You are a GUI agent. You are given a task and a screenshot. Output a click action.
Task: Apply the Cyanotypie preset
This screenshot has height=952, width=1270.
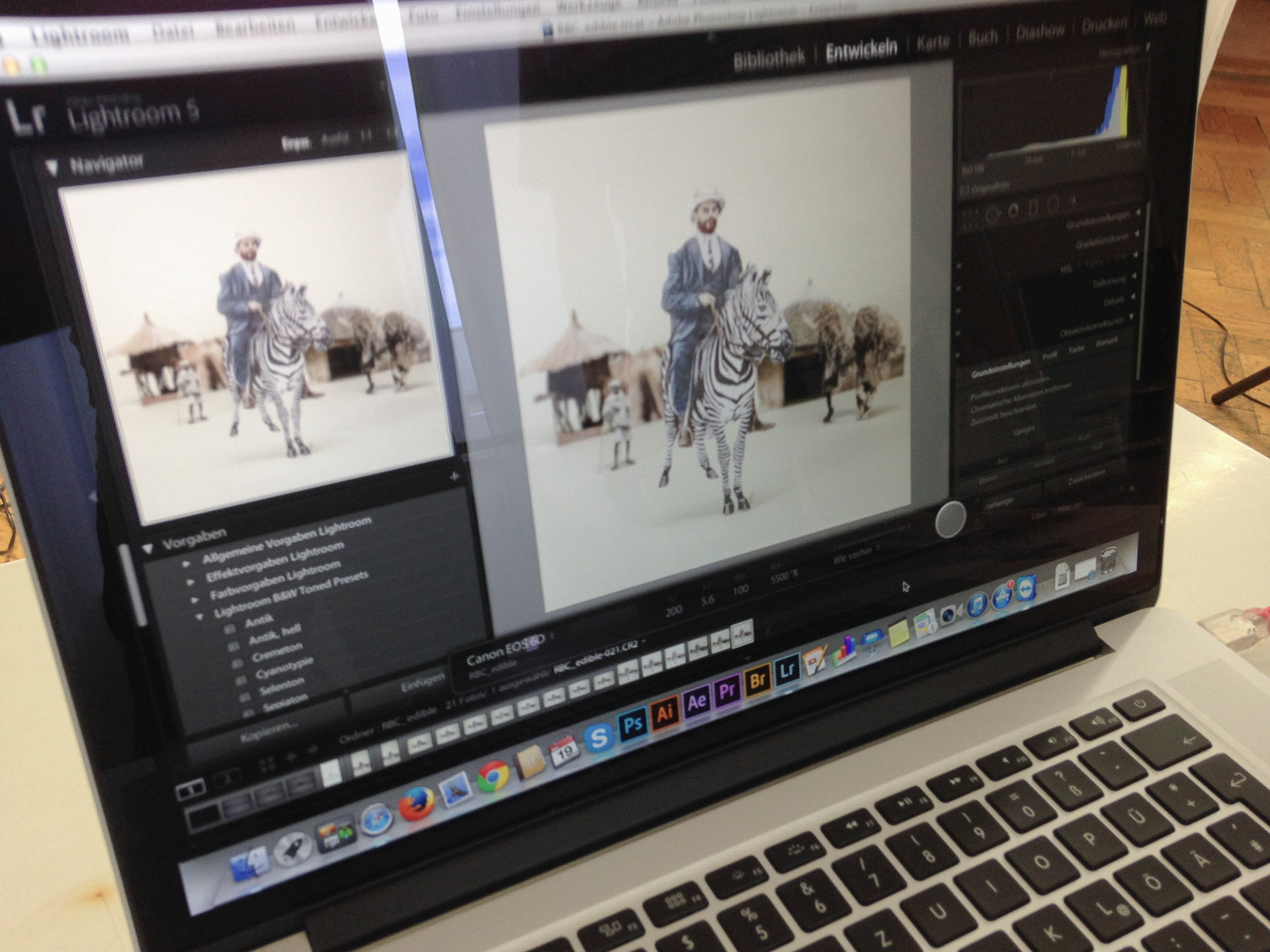[x=284, y=668]
